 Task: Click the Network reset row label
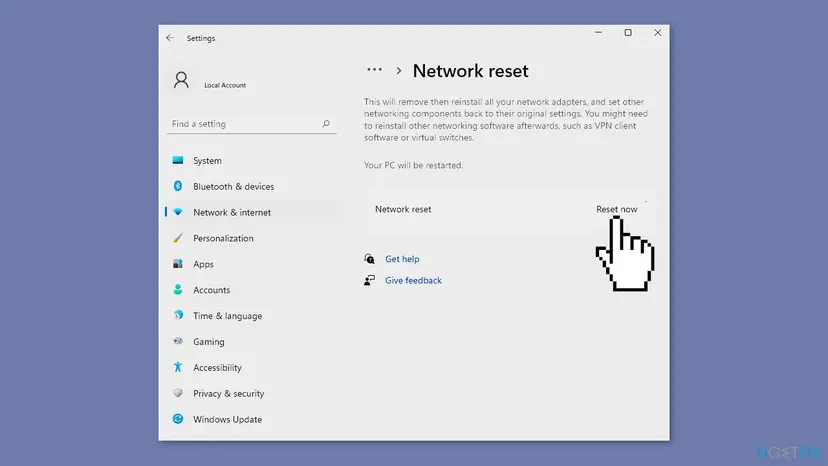point(403,209)
